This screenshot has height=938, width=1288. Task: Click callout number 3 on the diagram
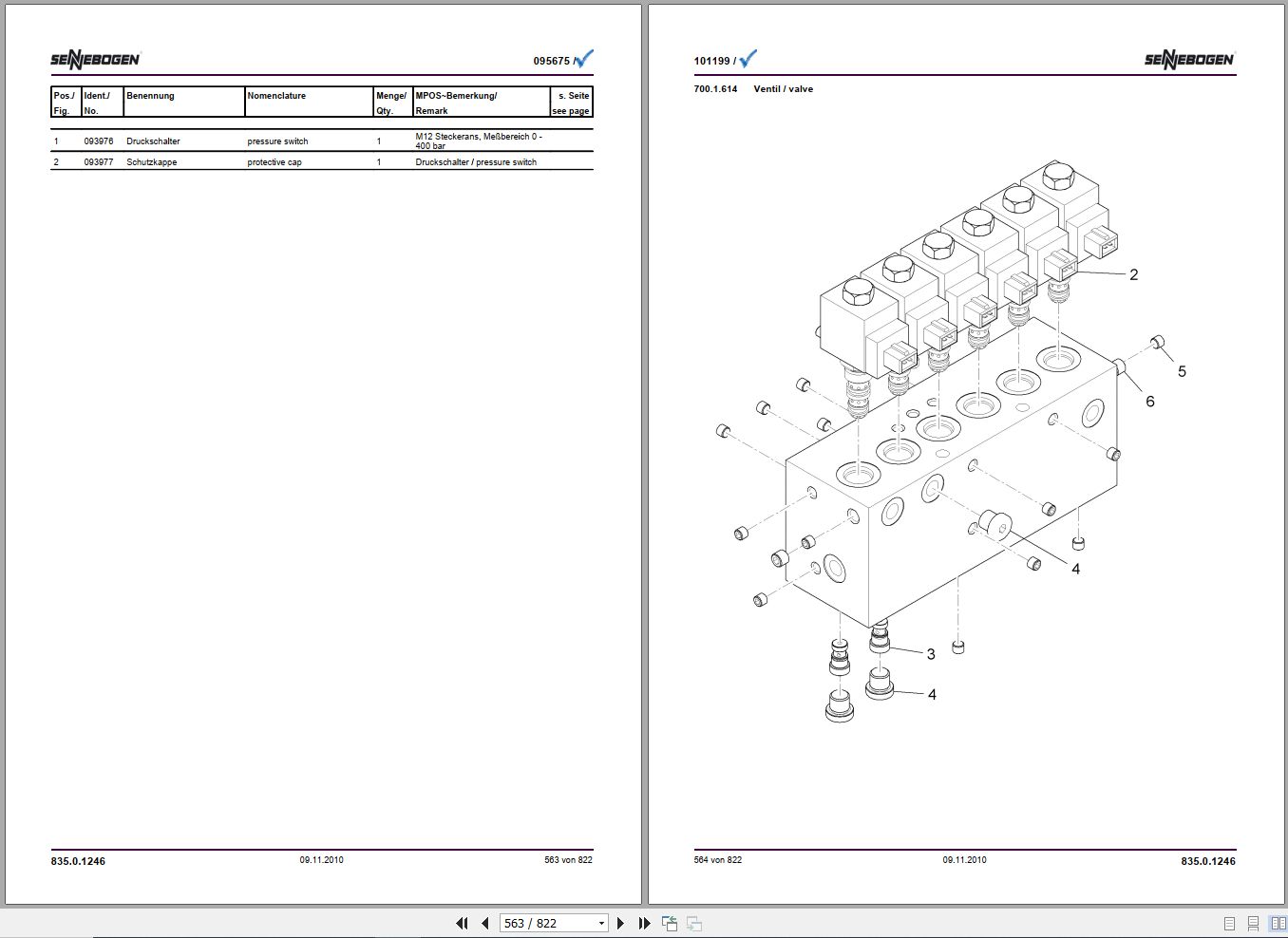pos(931,654)
